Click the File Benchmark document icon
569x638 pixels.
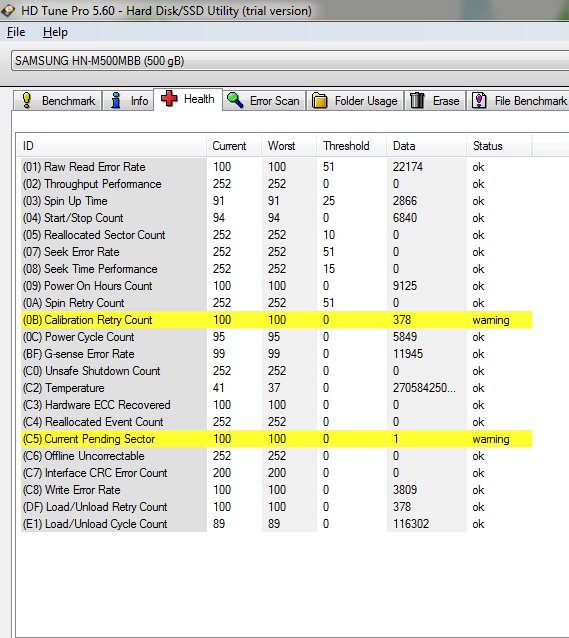[x=479, y=100]
